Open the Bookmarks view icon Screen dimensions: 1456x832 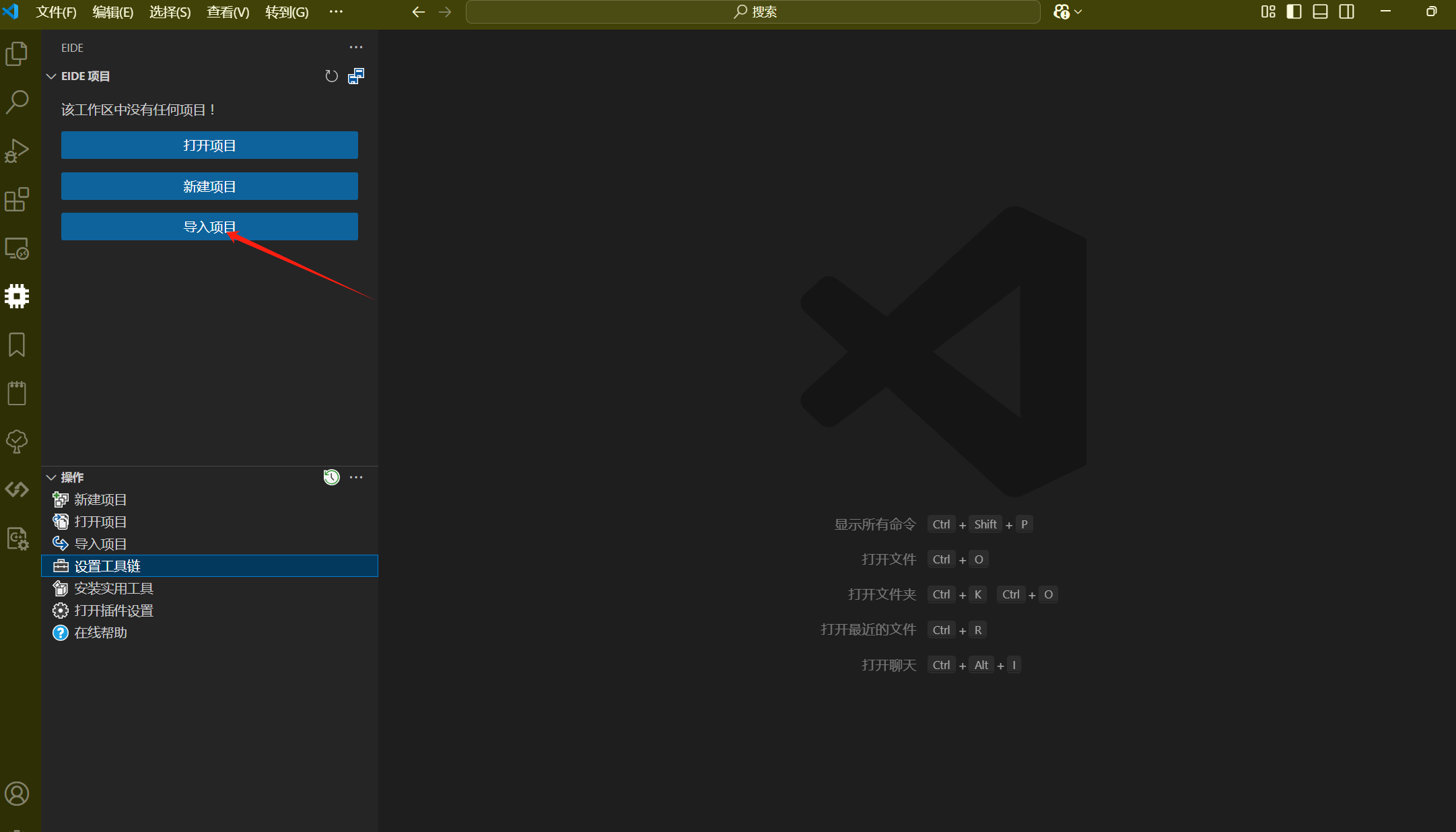17,345
